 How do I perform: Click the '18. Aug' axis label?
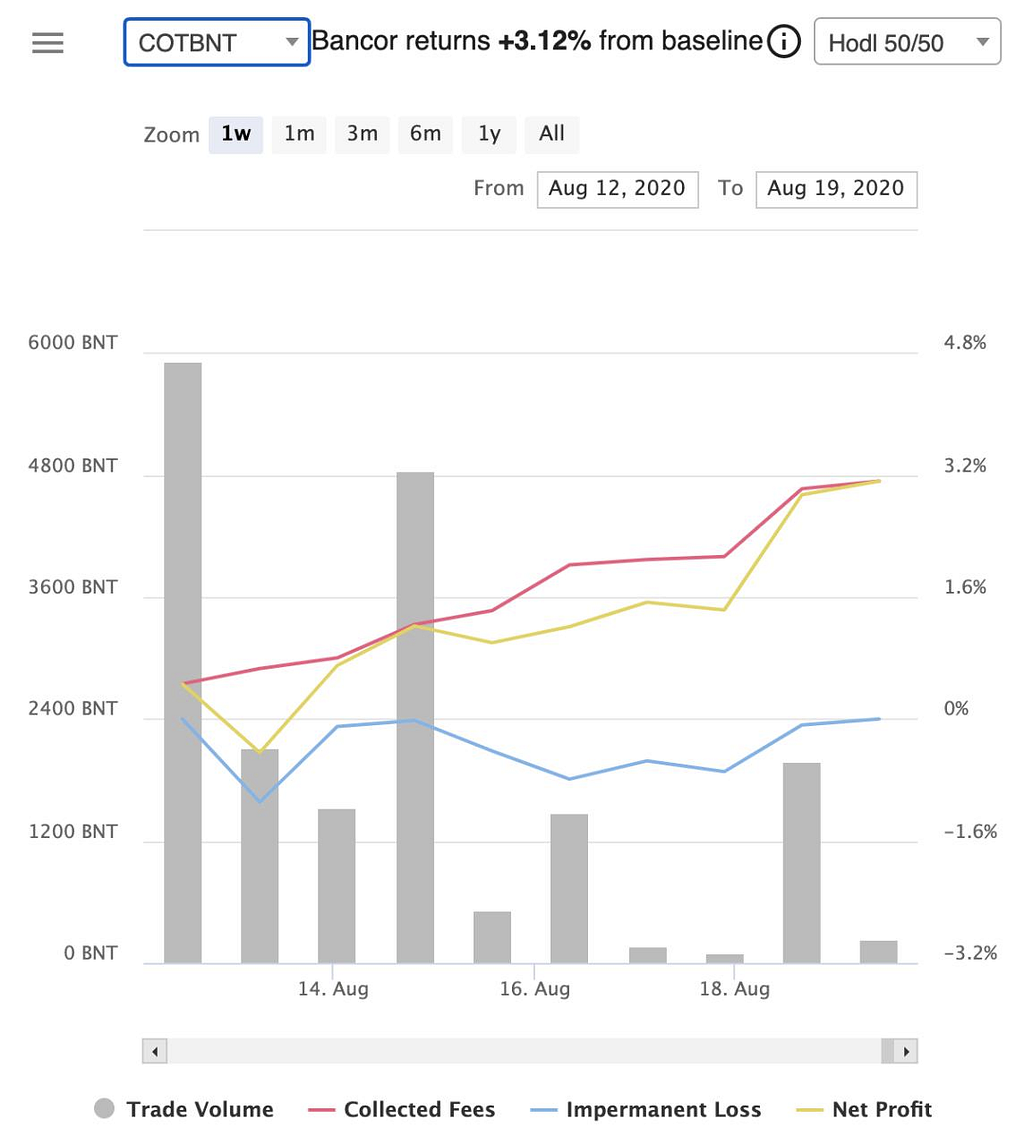pos(735,989)
